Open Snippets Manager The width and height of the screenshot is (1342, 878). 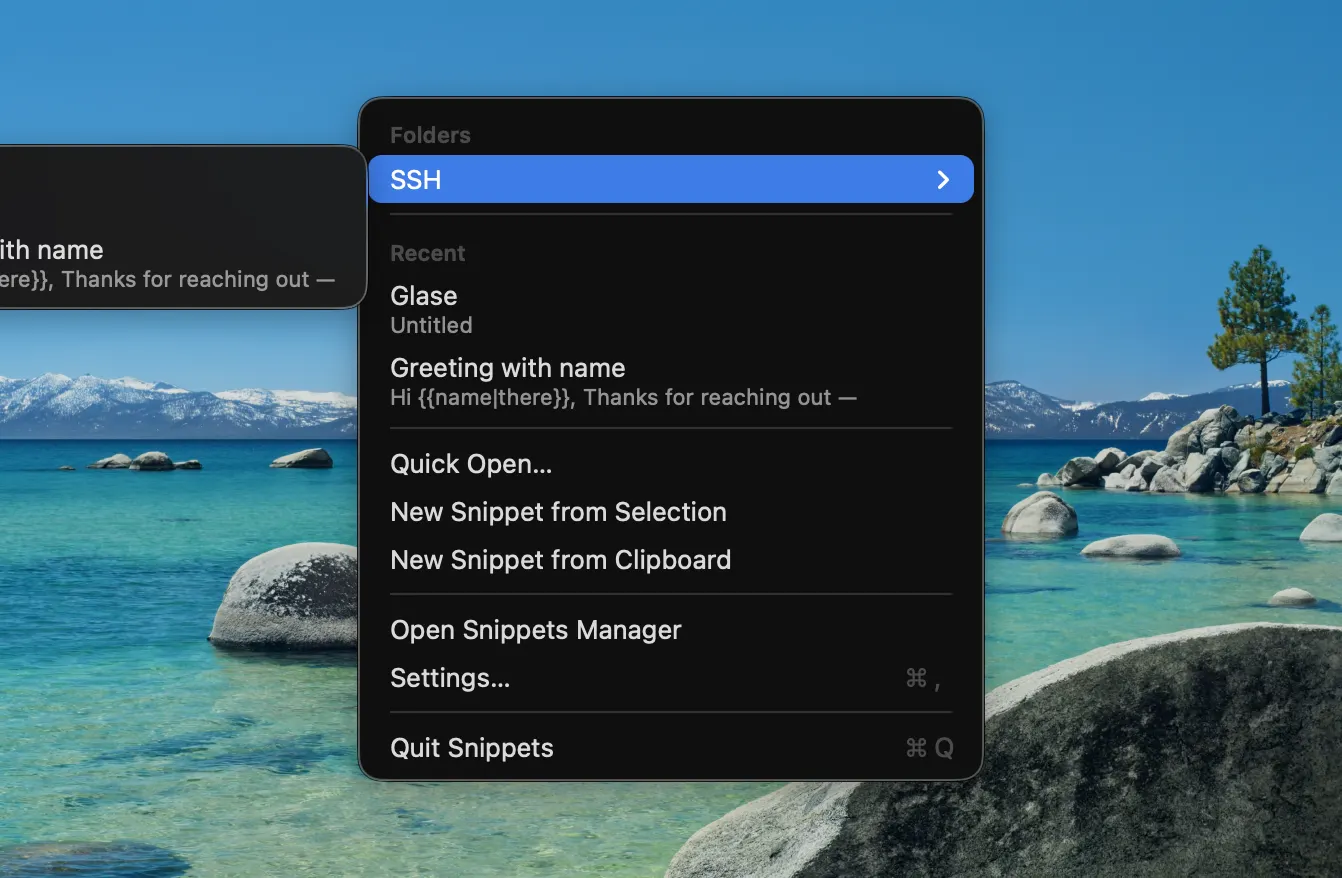click(670, 630)
